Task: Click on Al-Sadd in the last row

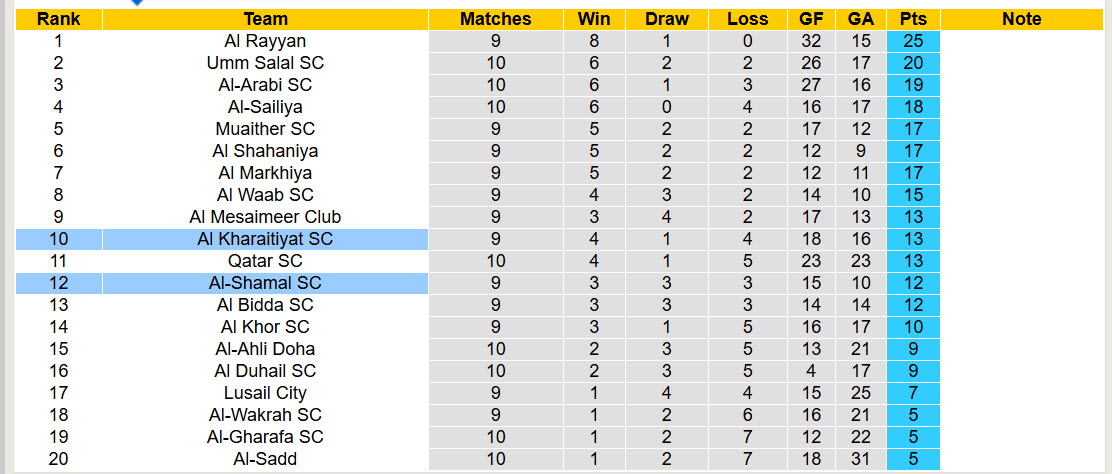Action: [x=265, y=459]
